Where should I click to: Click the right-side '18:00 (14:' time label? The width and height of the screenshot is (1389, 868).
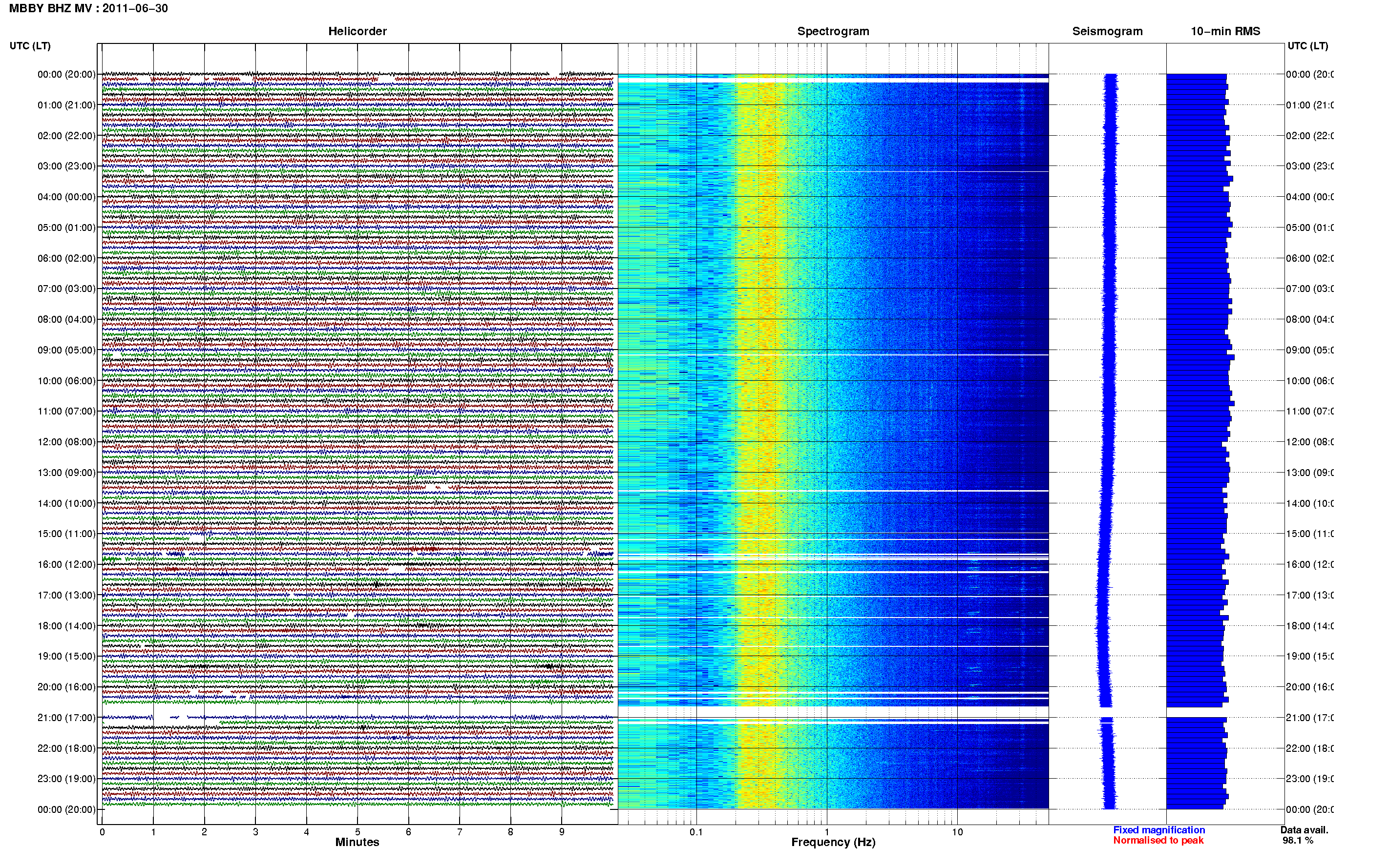click(x=1310, y=626)
